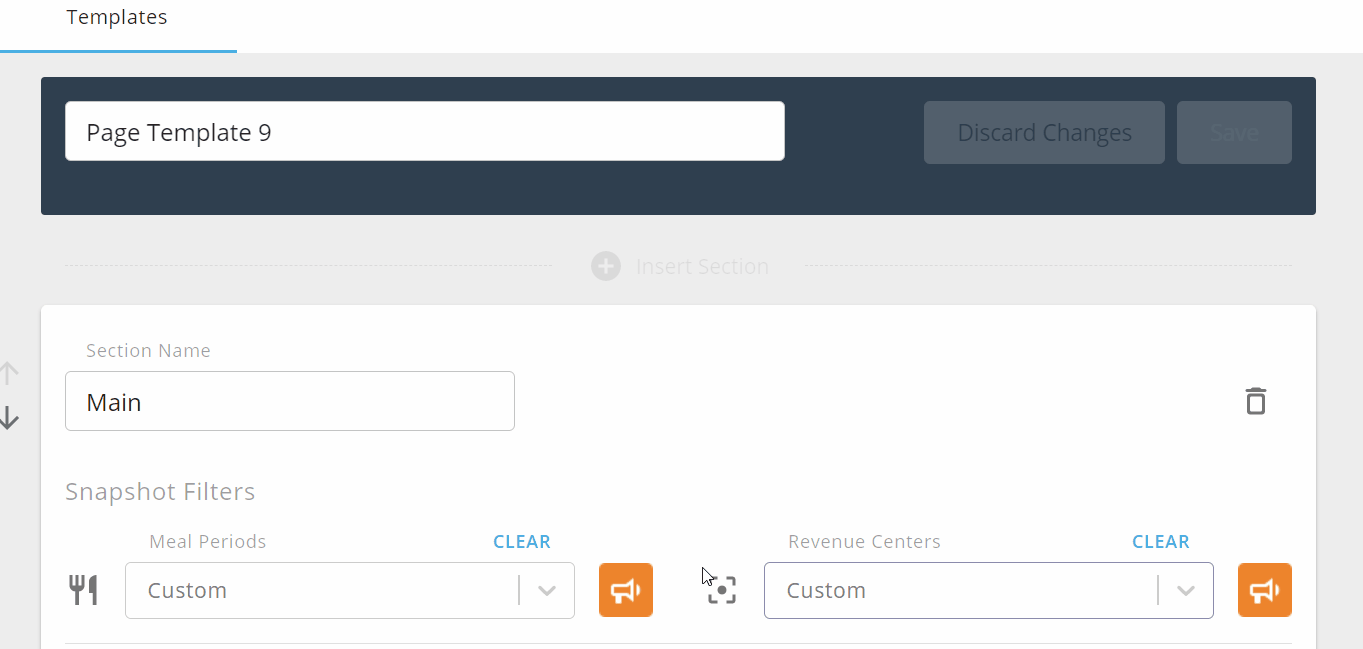Viewport: 1363px width, 649px height.
Task: Click the Insert Section text label
Action: pos(702,267)
